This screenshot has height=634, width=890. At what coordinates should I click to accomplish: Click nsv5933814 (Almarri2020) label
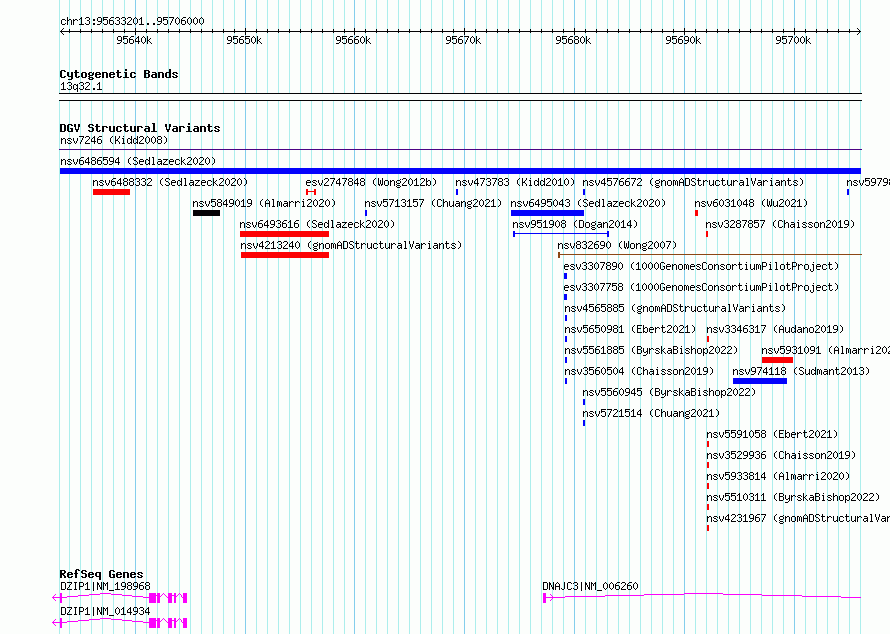(x=778, y=476)
